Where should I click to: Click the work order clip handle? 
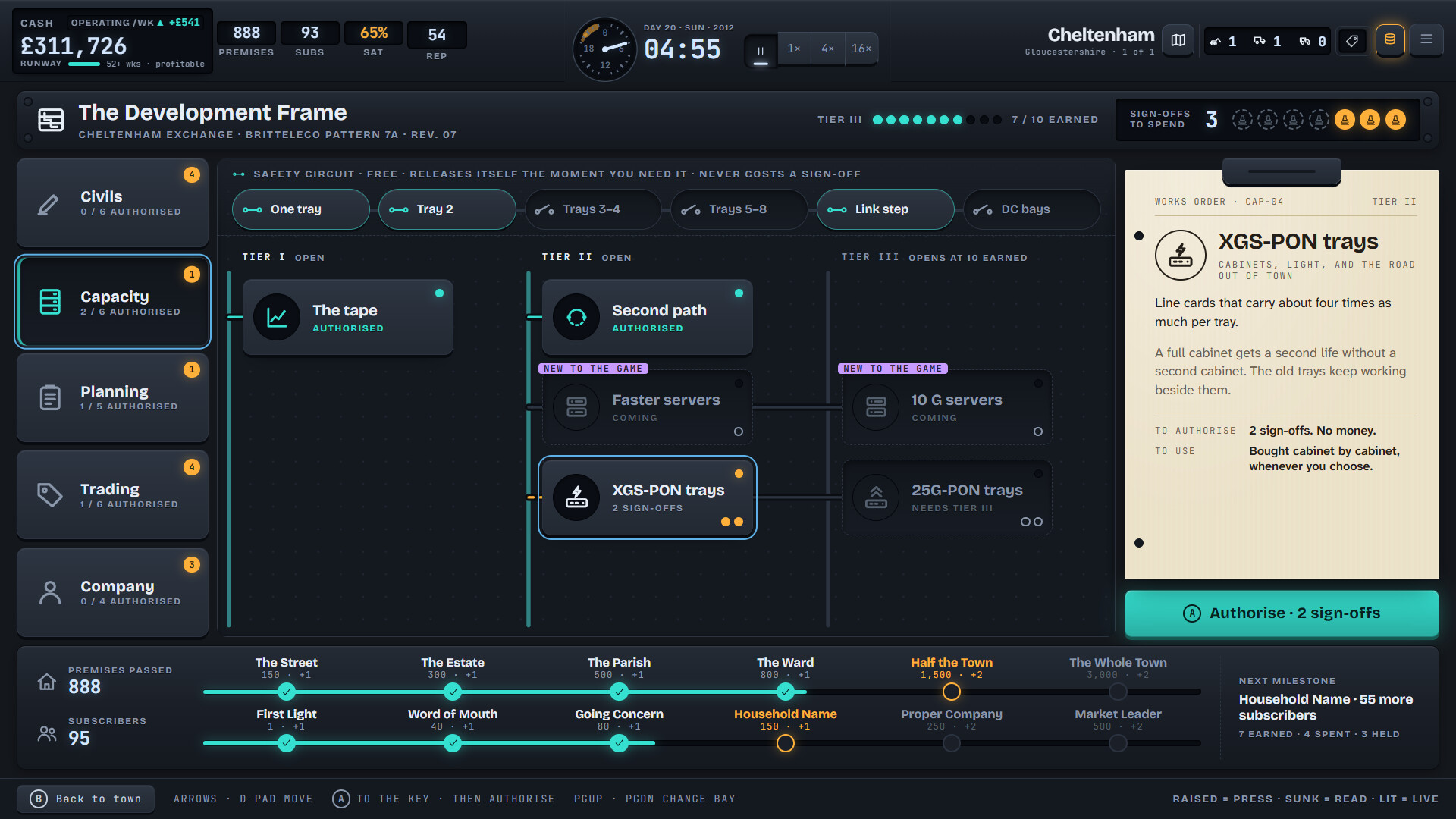coord(1282,171)
